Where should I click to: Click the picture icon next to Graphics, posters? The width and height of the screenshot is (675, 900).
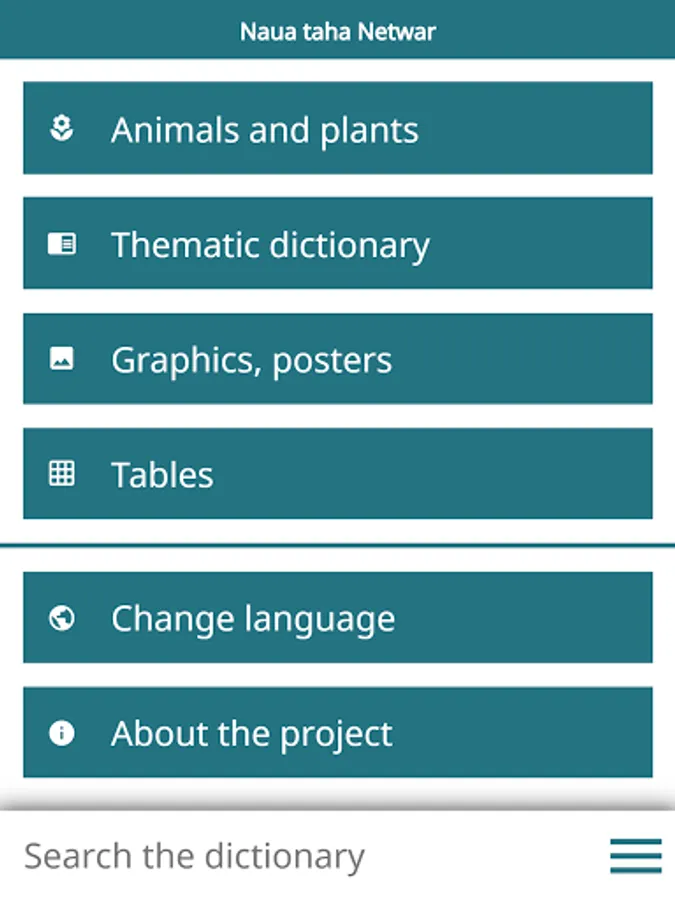61,358
